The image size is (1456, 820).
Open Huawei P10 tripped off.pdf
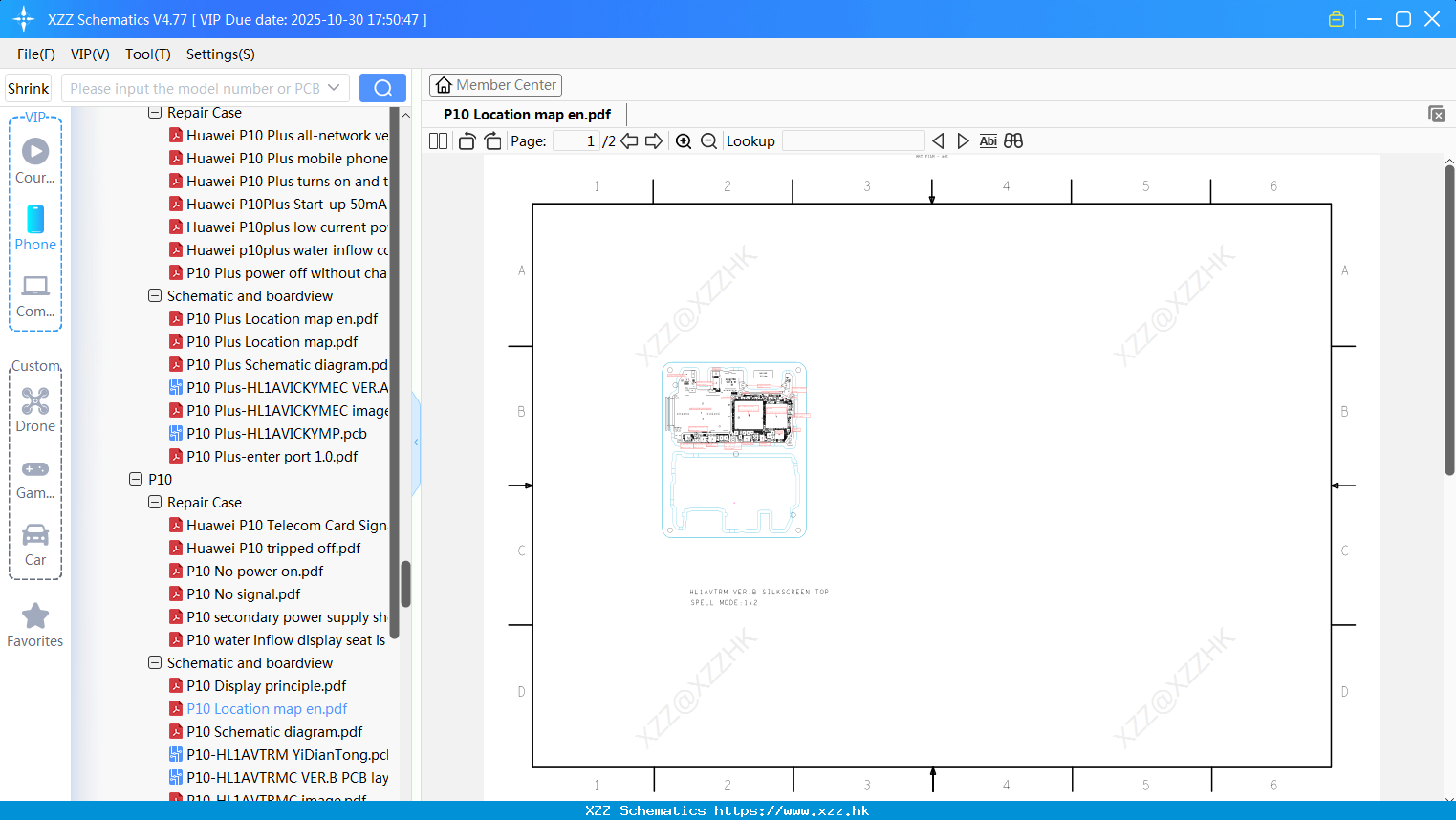point(265,549)
